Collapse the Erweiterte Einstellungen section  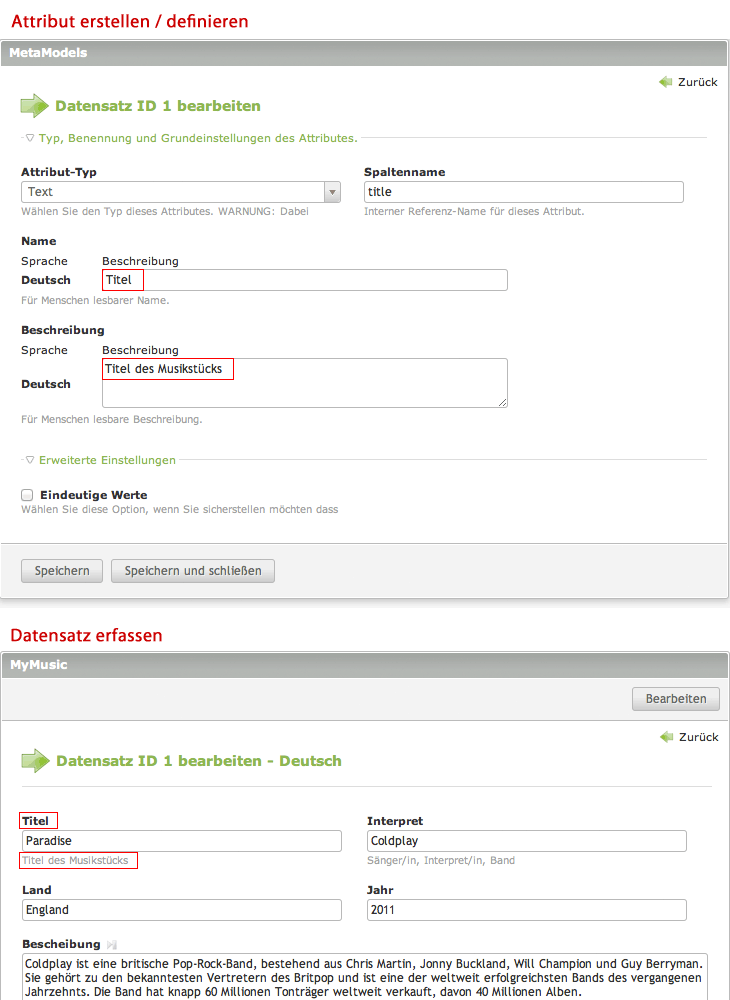[30, 460]
